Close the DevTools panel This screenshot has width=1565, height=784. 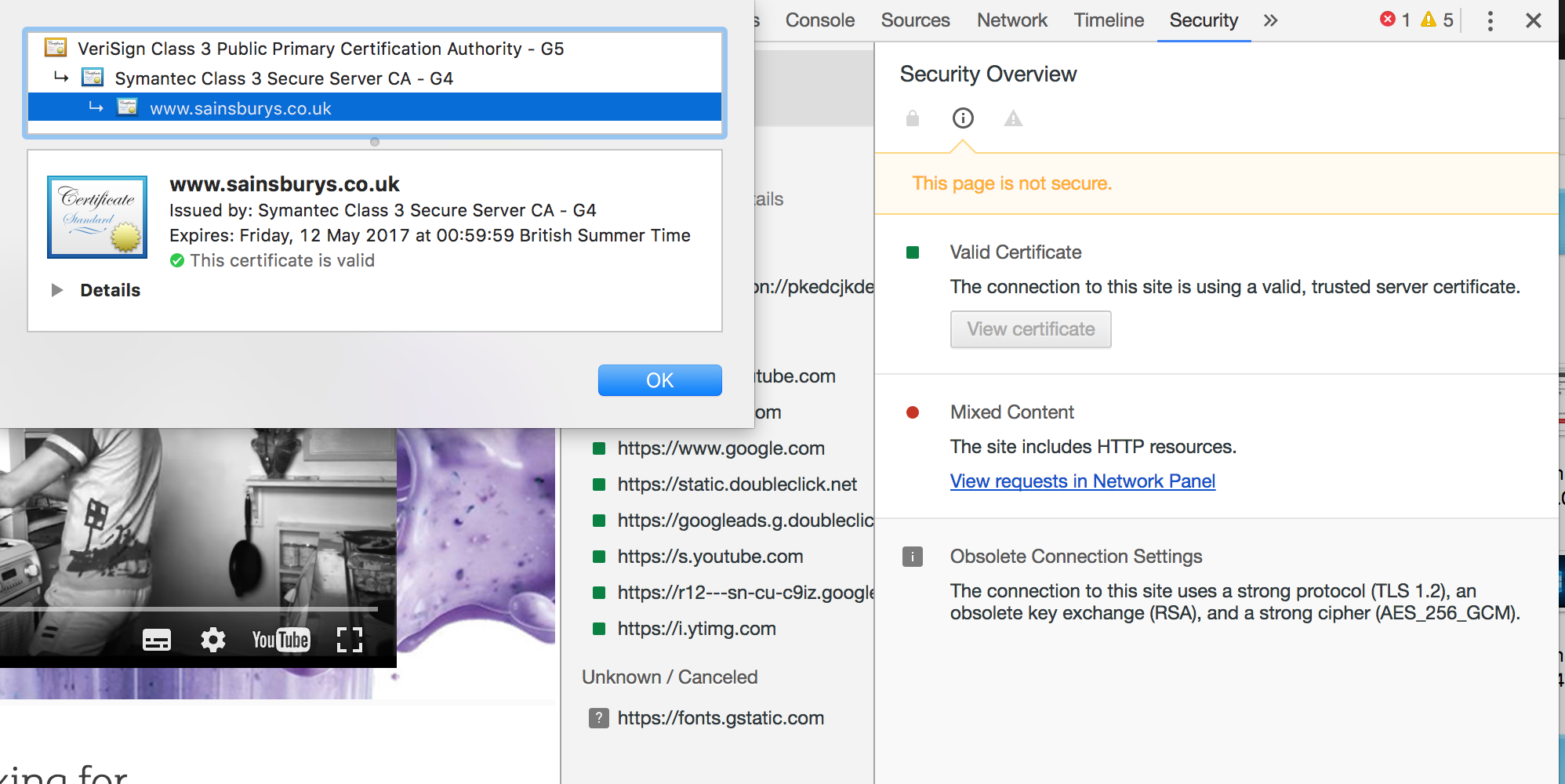pos(1534,20)
